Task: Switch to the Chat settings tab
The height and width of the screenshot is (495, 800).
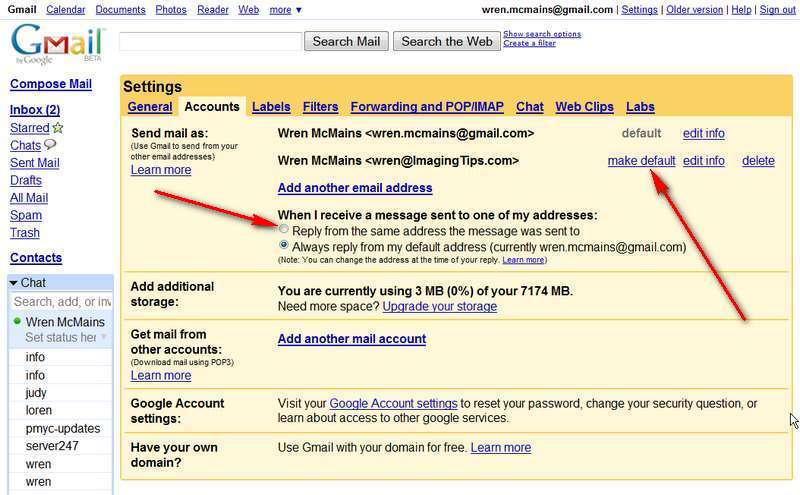Action: coord(530,107)
